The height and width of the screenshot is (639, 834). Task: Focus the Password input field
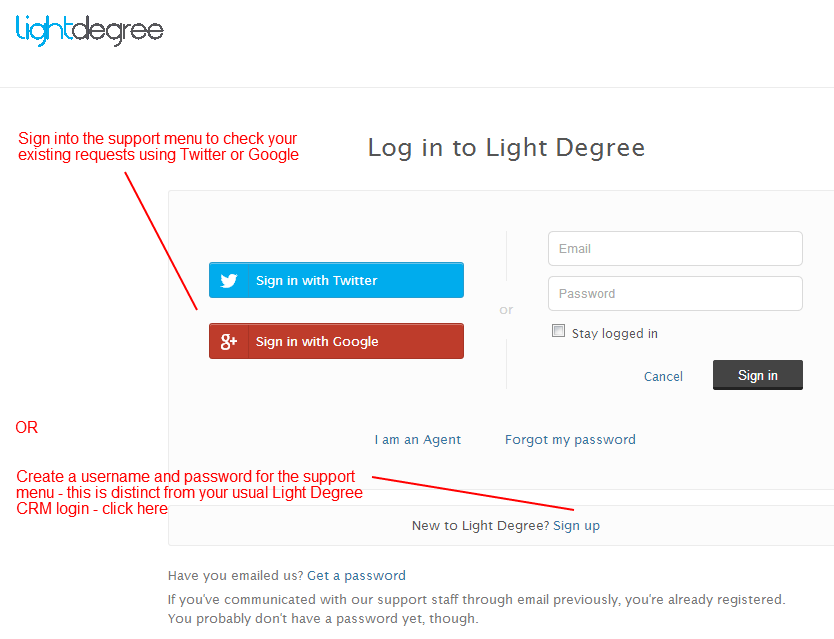point(675,294)
